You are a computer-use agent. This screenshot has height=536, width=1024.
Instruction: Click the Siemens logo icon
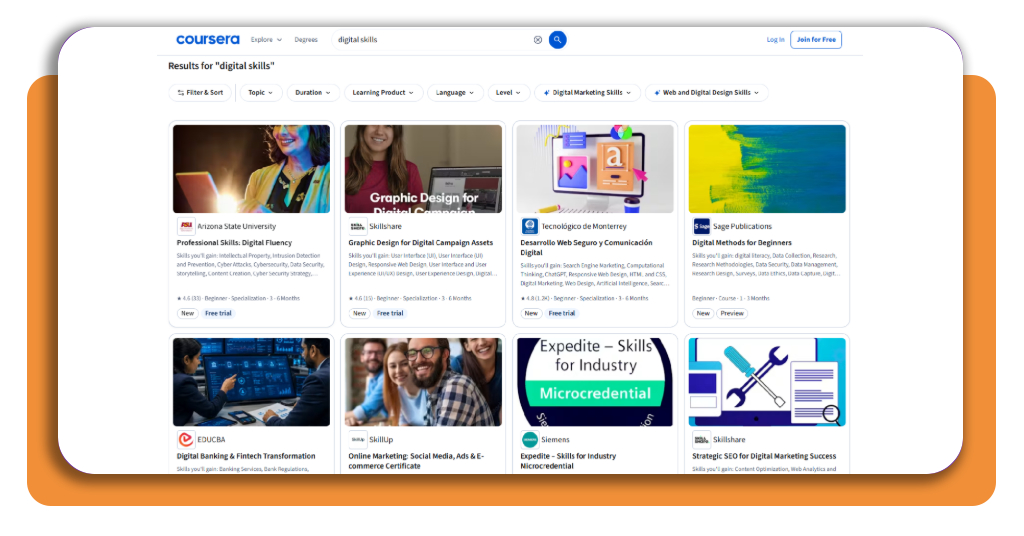point(529,439)
